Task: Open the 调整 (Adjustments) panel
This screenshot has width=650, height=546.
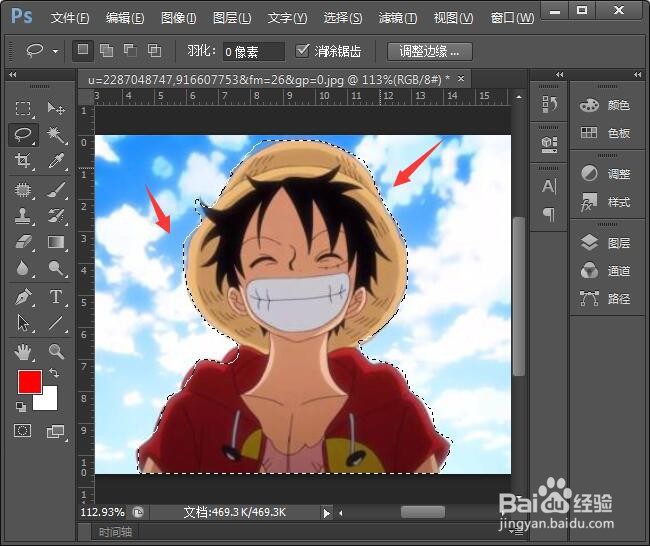Action: point(605,174)
